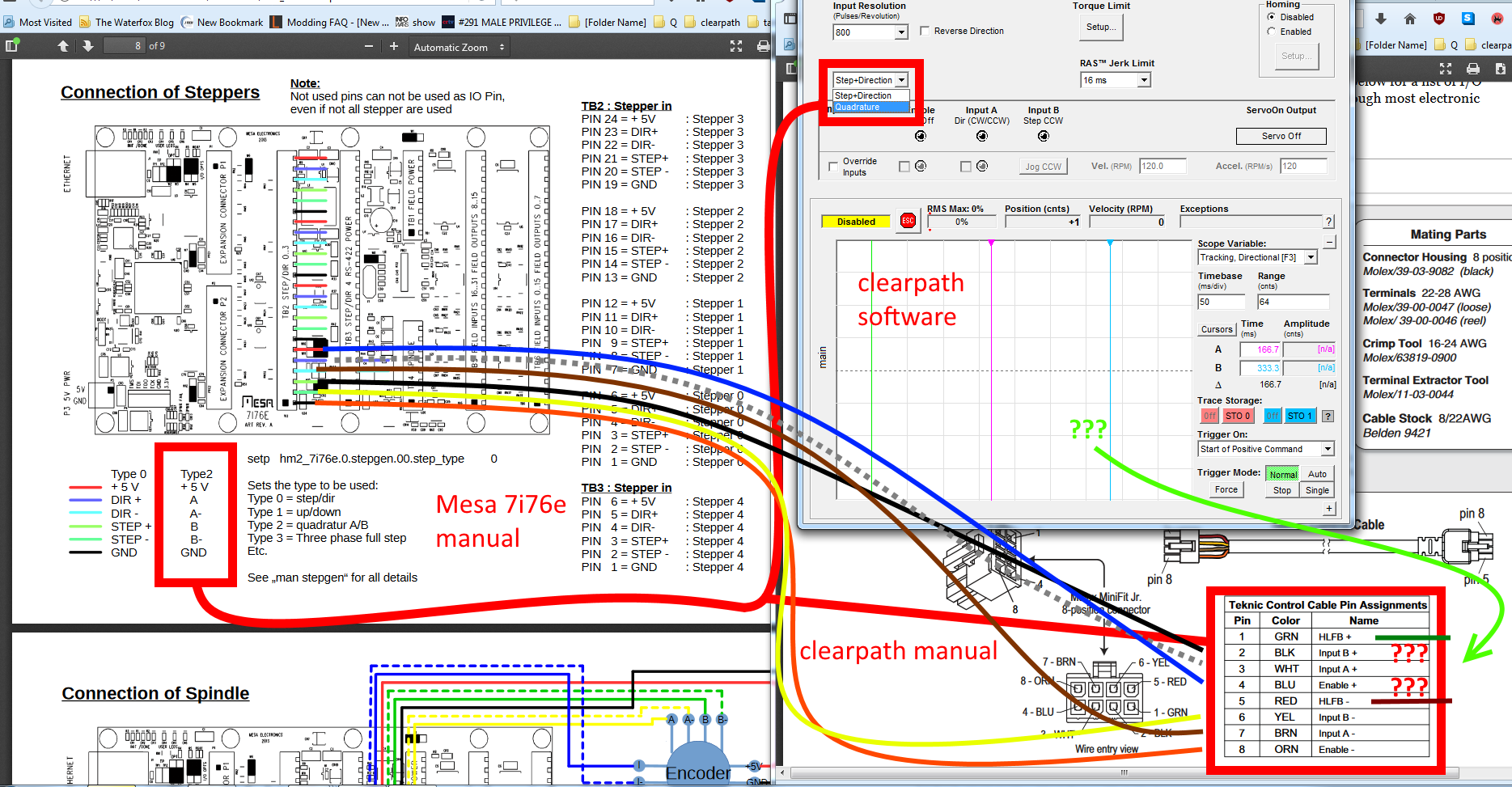Screen dimensions: 1512x787
Task: Go to browser home page icon
Action: (x=1410, y=19)
